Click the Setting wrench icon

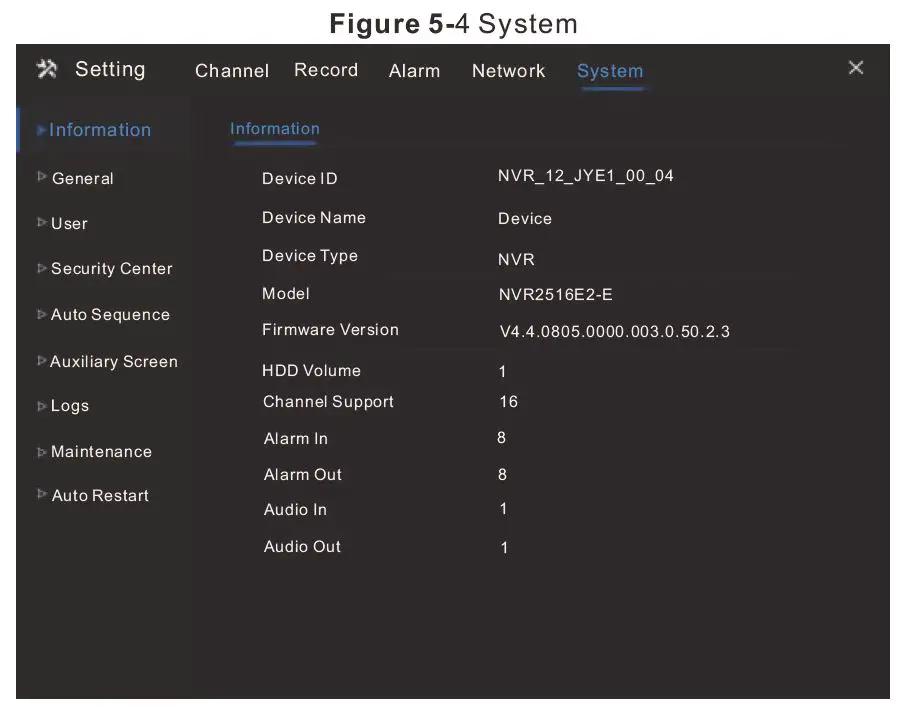[47, 69]
